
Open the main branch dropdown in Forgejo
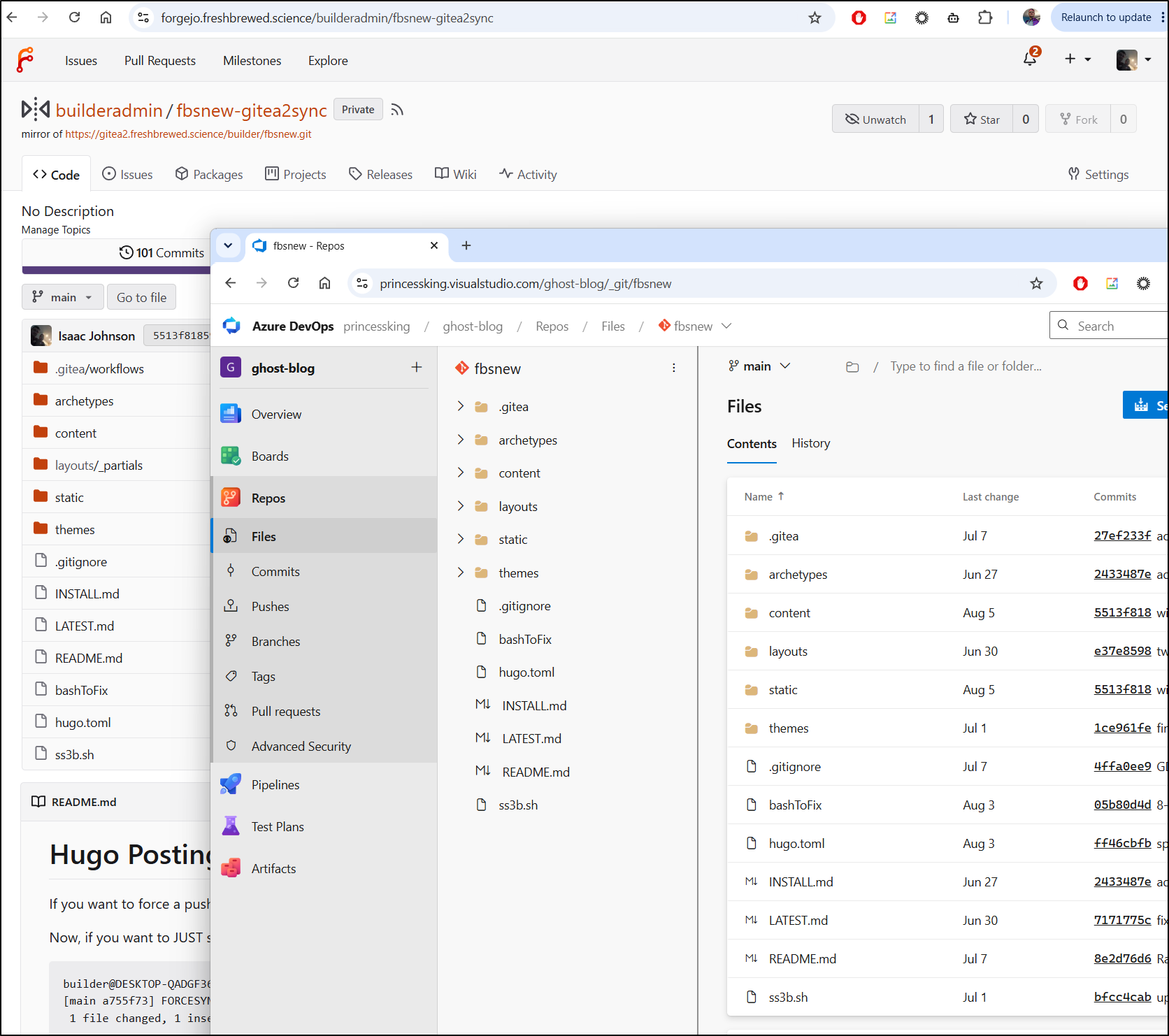(x=63, y=297)
